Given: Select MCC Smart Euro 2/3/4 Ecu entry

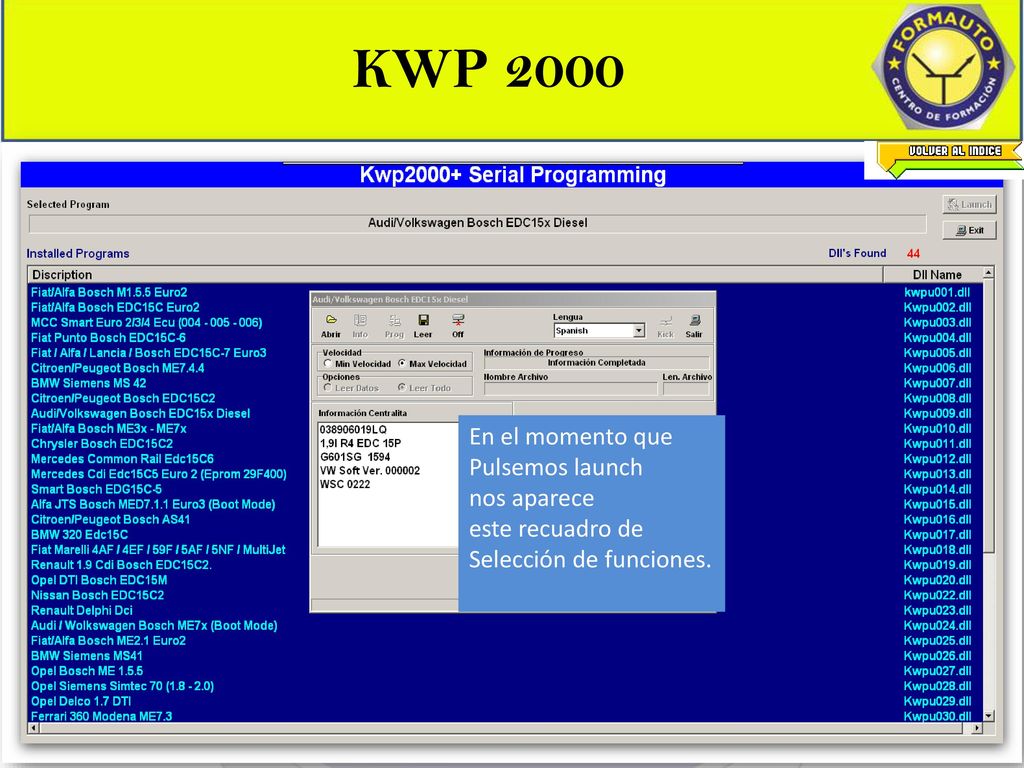Looking at the screenshot, I should tap(146, 322).
